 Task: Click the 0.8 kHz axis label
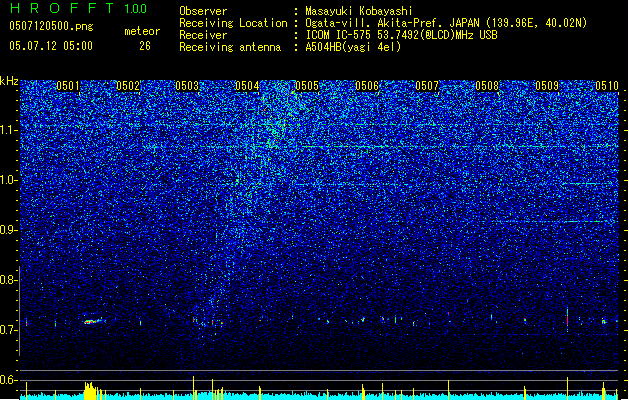tap(8, 280)
